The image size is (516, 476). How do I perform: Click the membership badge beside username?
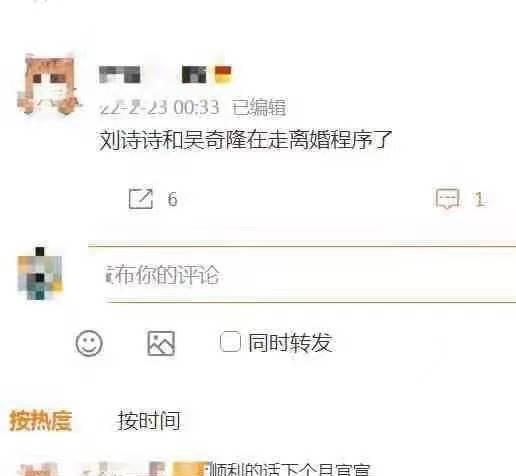point(223,74)
